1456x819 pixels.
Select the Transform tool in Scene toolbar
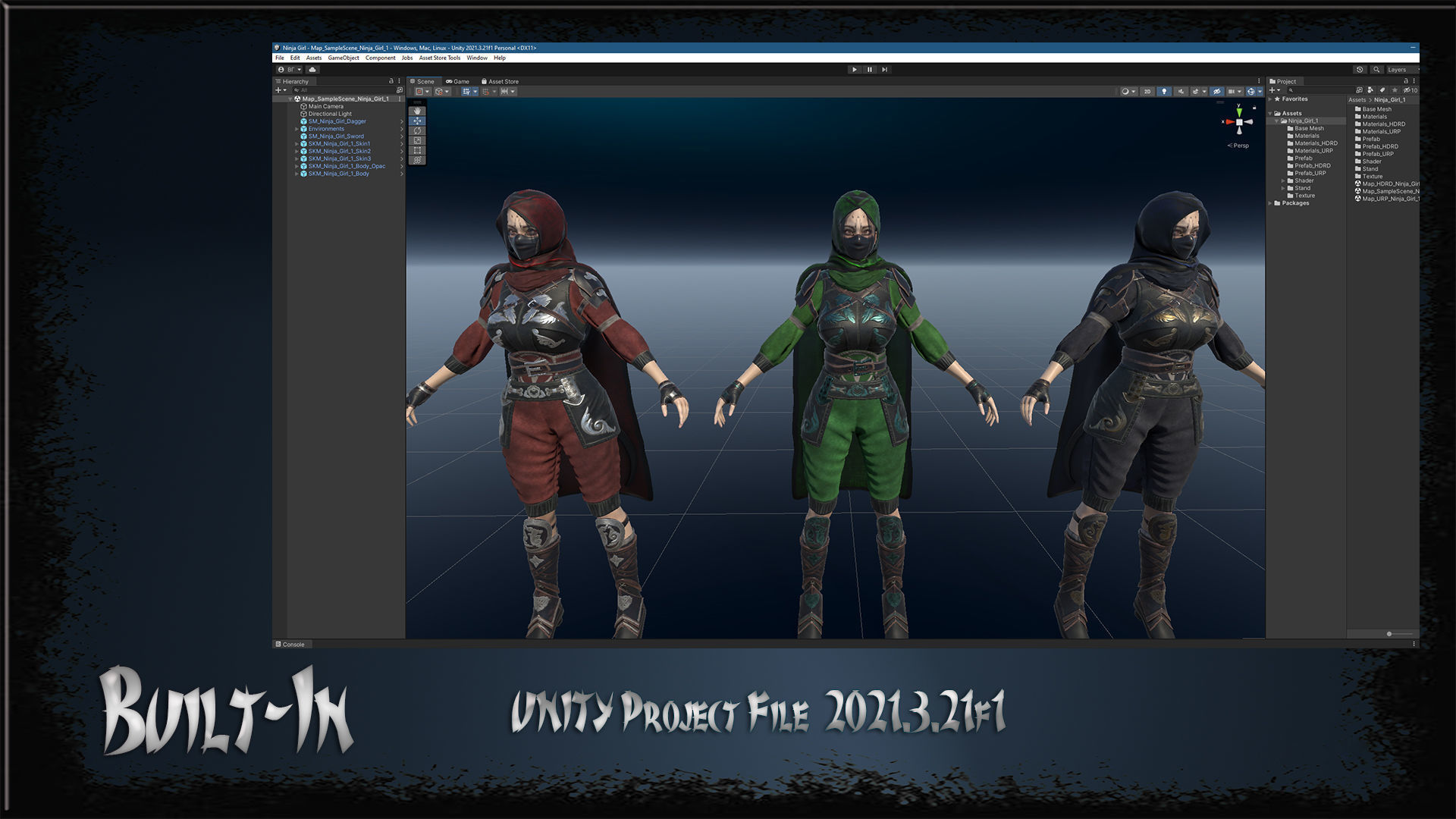(417, 160)
